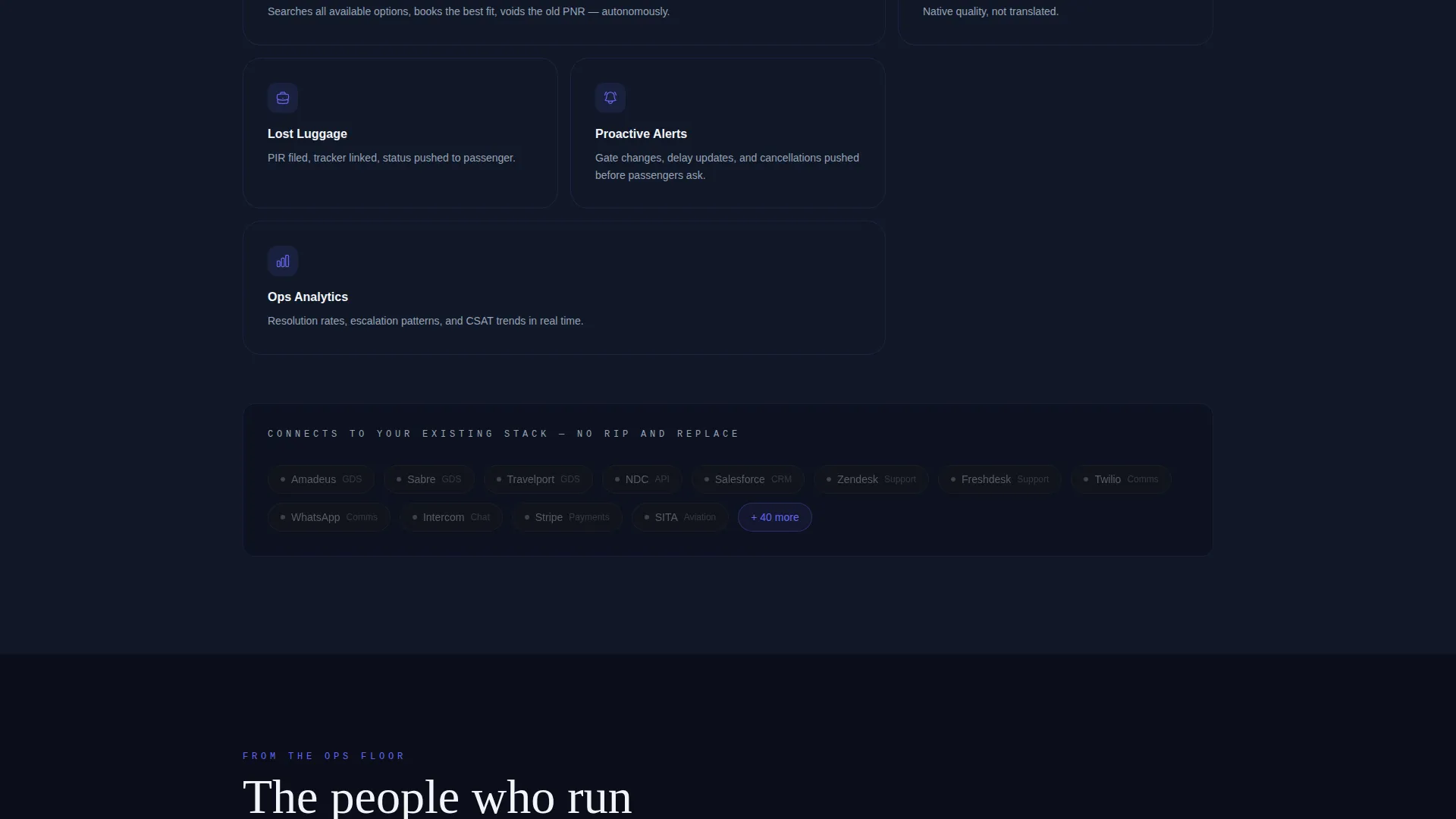Select the Zendesk Support integration chip
The height and width of the screenshot is (819, 1456).
click(871, 479)
